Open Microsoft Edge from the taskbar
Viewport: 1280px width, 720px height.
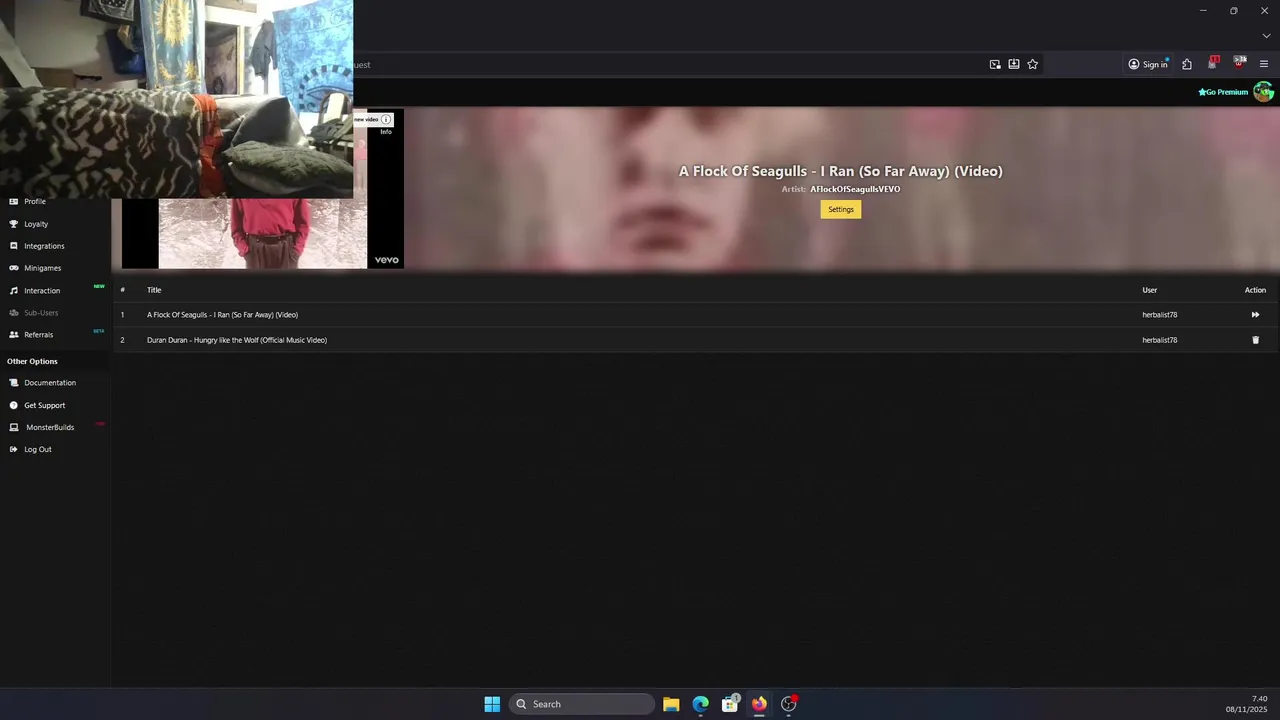point(701,704)
